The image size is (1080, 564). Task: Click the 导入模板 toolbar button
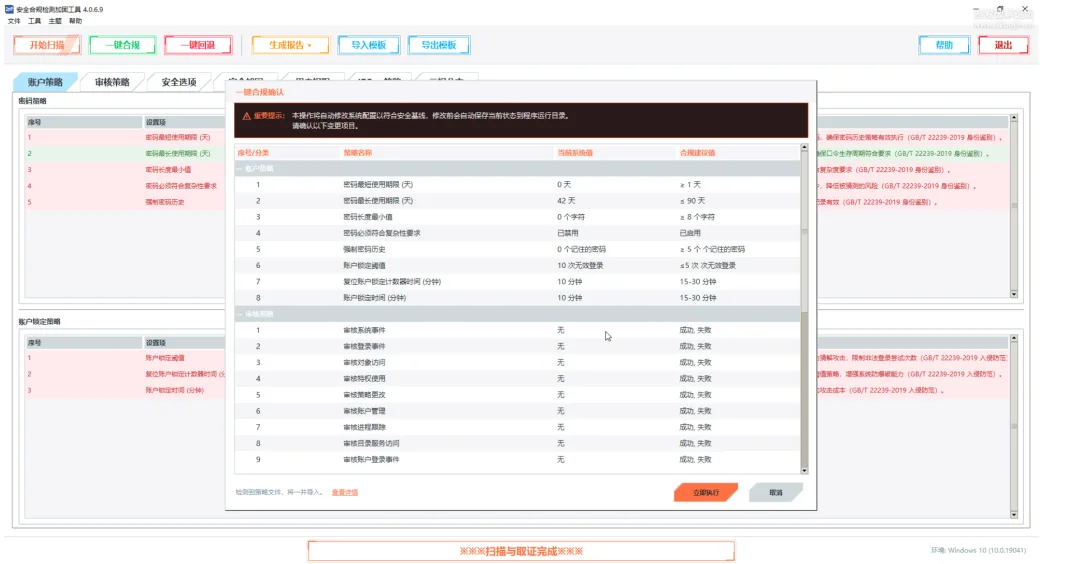pos(368,45)
